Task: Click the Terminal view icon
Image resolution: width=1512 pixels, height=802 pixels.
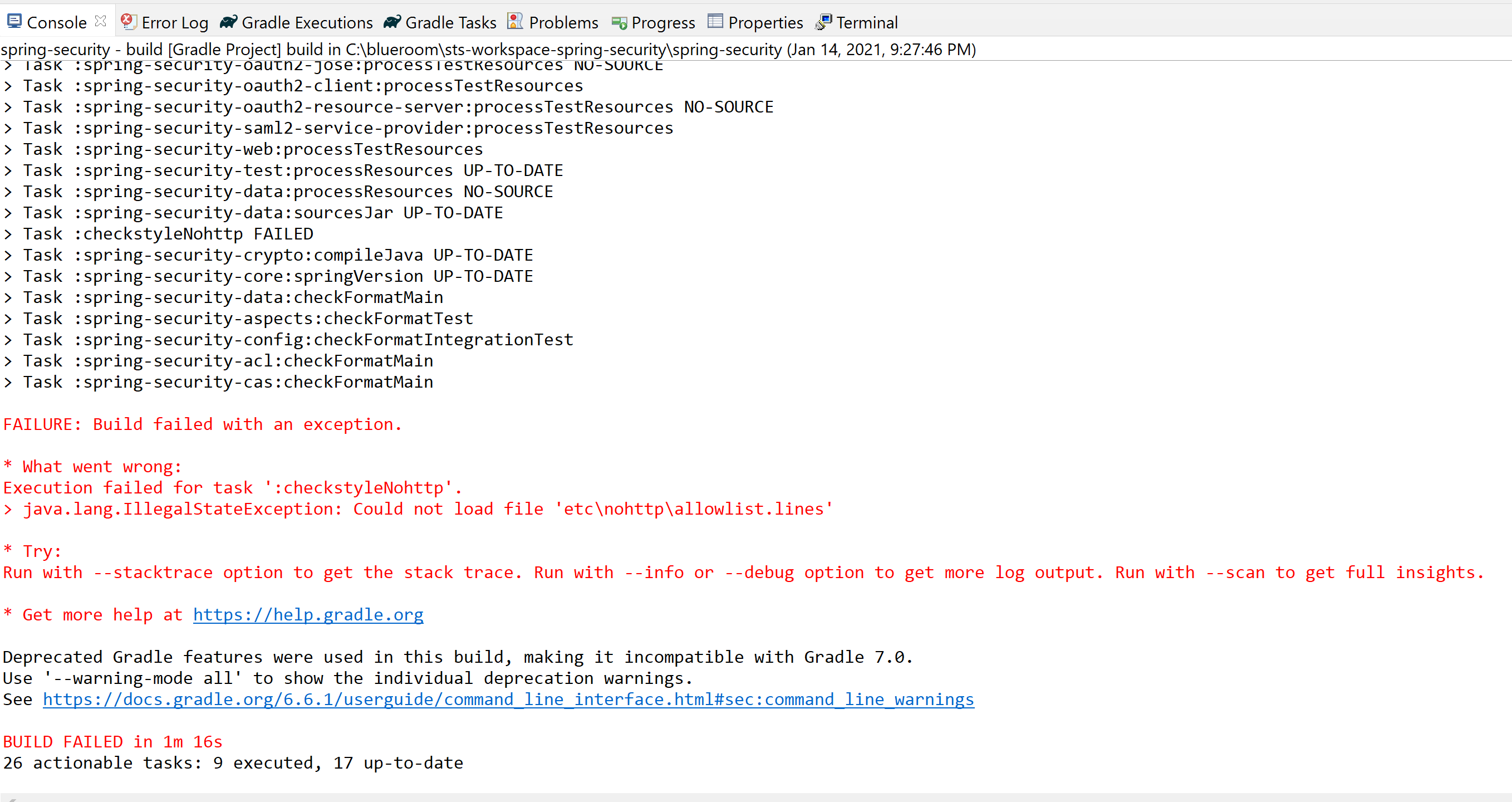Action: [823, 22]
